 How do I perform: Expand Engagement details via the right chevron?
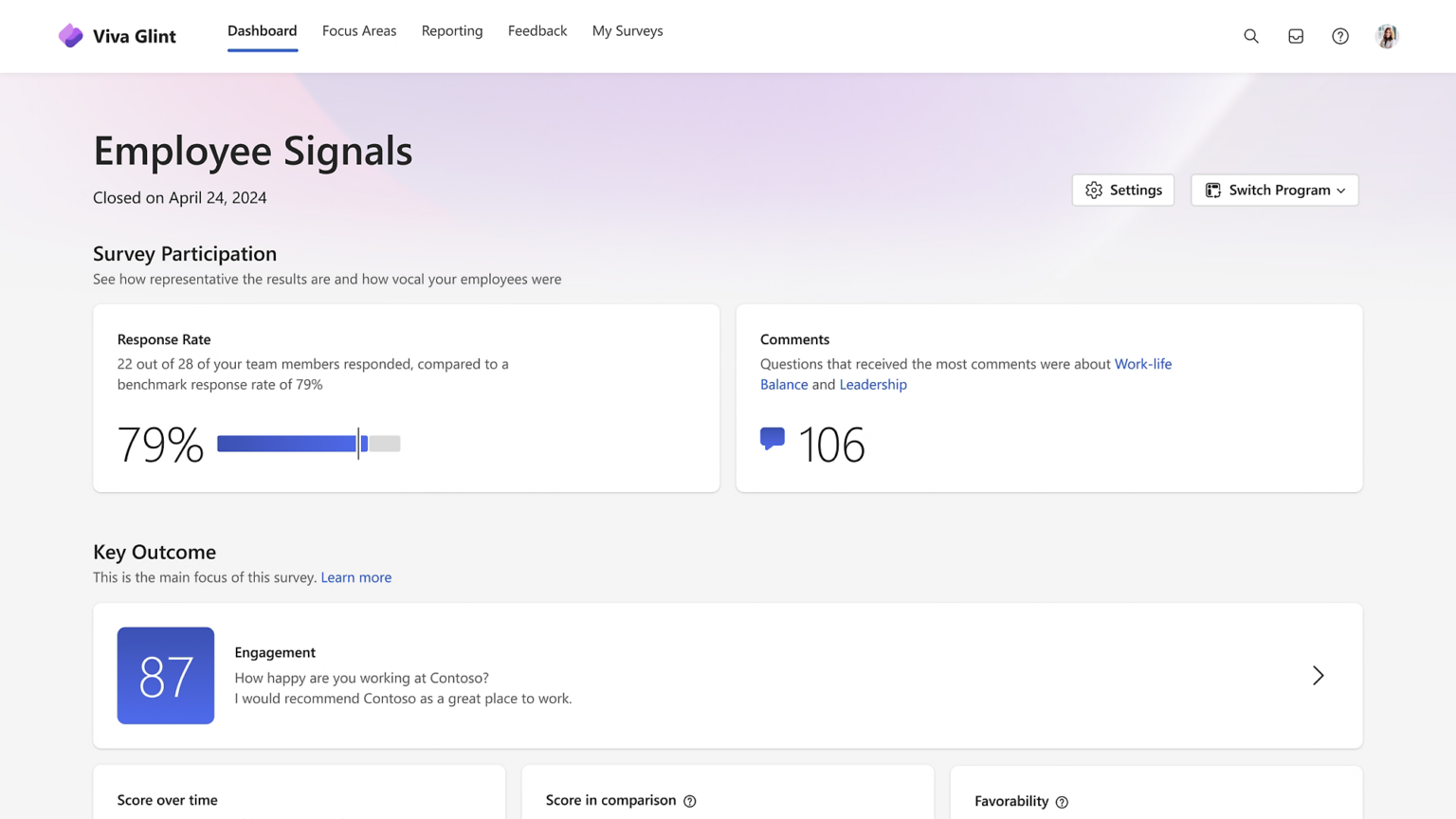pos(1318,675)
